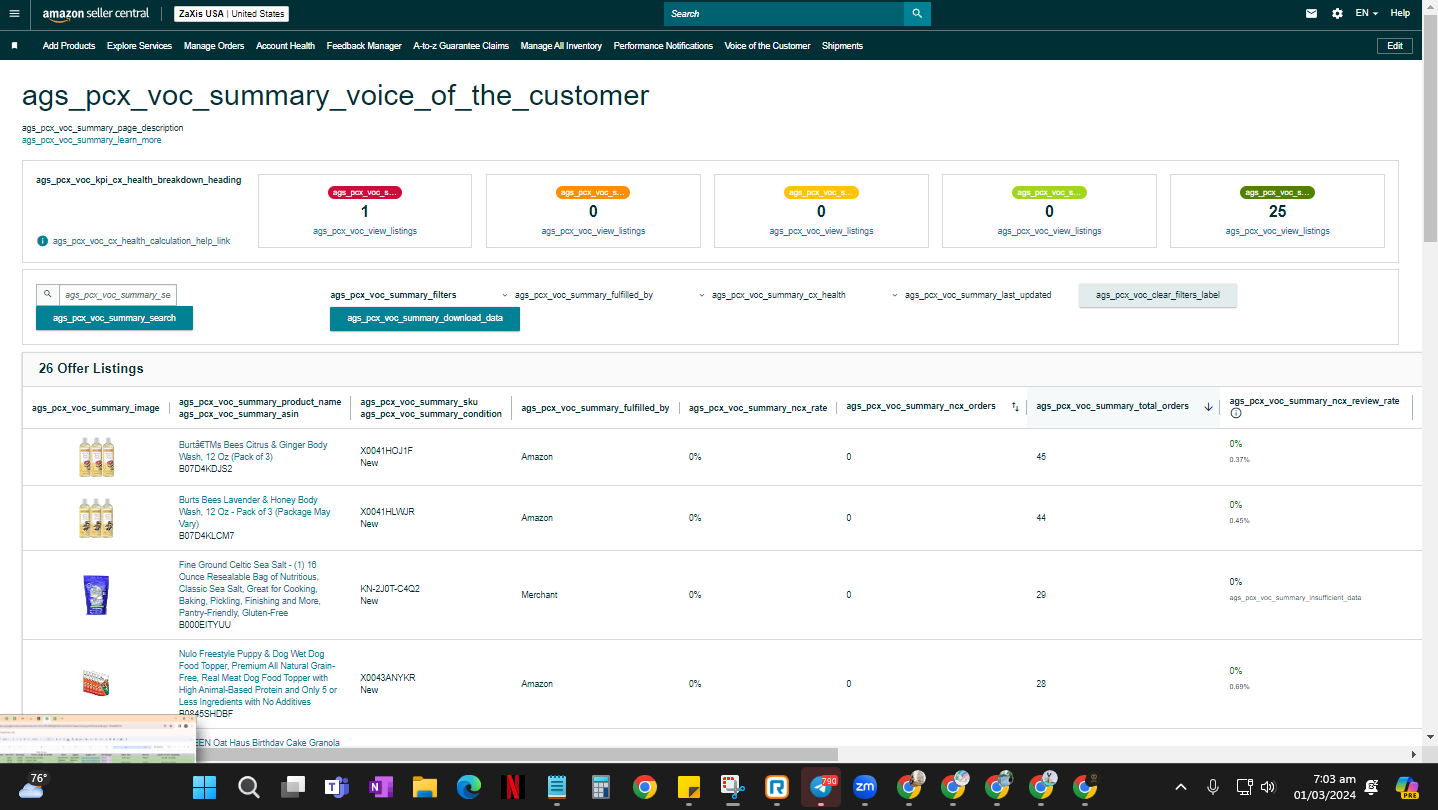Click the right arrow of horizontal scrollbar

pyautogui.click(x=1414, y=754)
